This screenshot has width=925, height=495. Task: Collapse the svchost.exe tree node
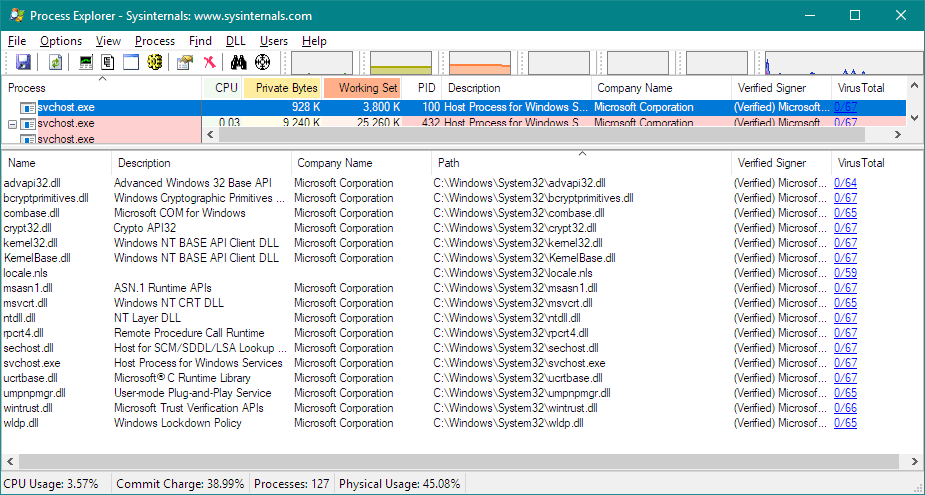point(12,123)
